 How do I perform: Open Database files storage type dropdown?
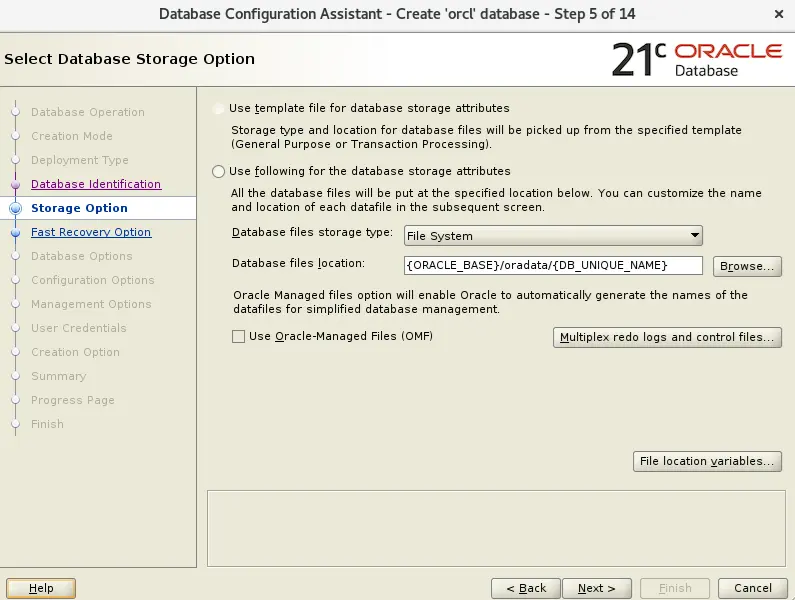[x=553, y=236]
